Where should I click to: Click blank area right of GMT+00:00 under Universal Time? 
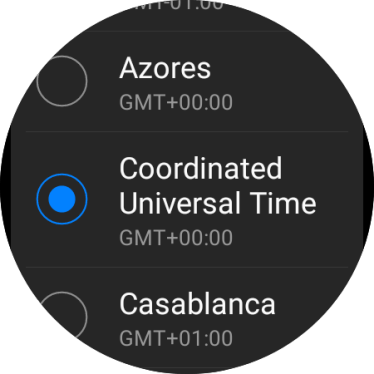click(x=290, y=238)
